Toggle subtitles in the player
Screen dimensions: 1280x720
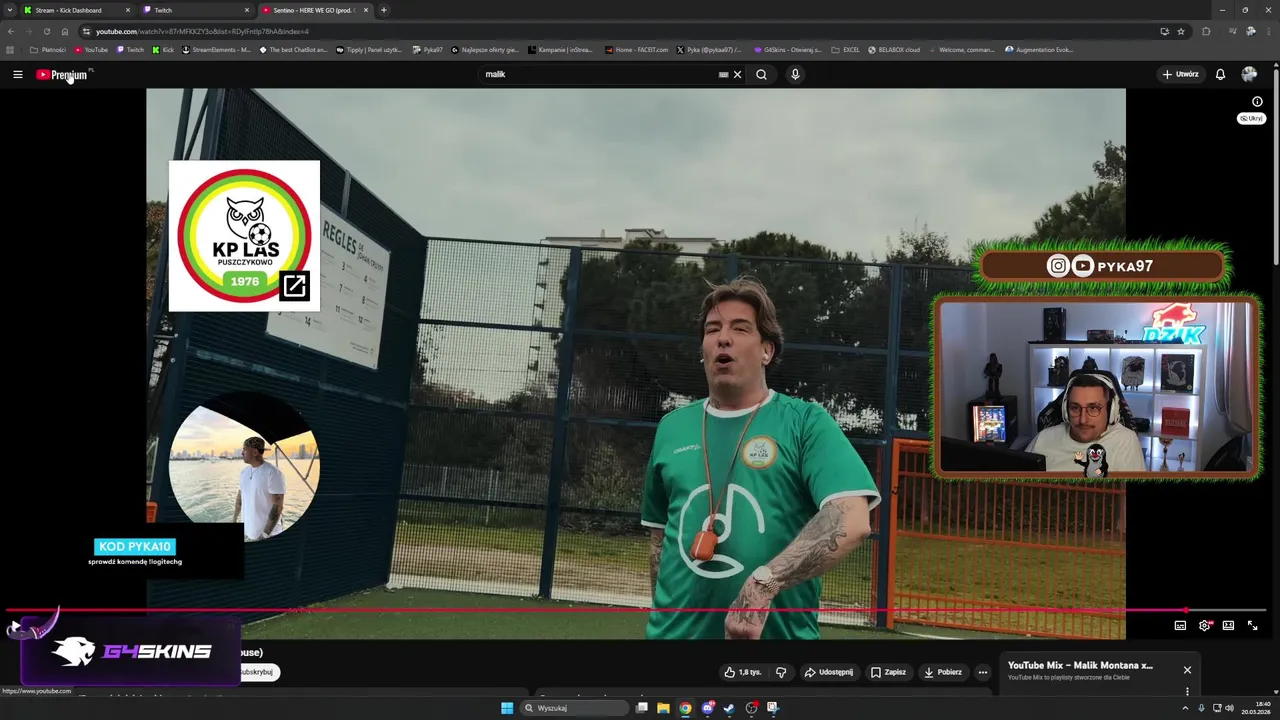[1180, 625]
